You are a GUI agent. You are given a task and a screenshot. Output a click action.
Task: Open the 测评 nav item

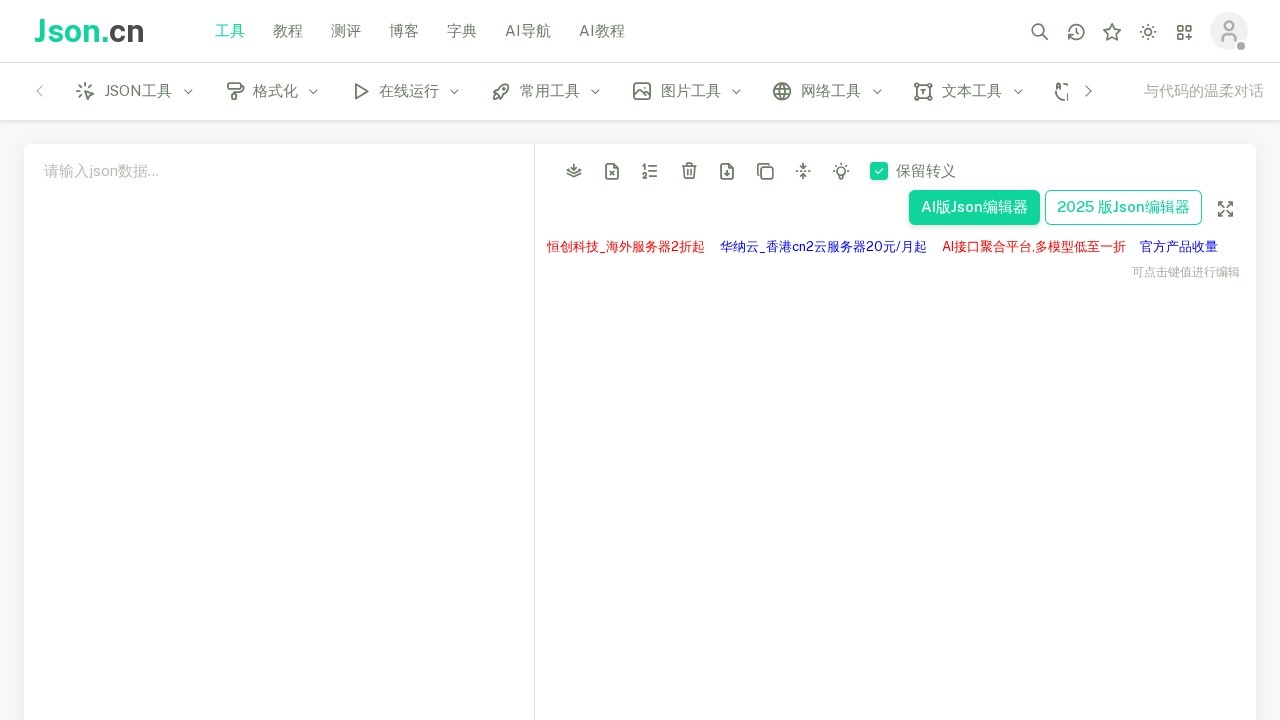point(346,31)
